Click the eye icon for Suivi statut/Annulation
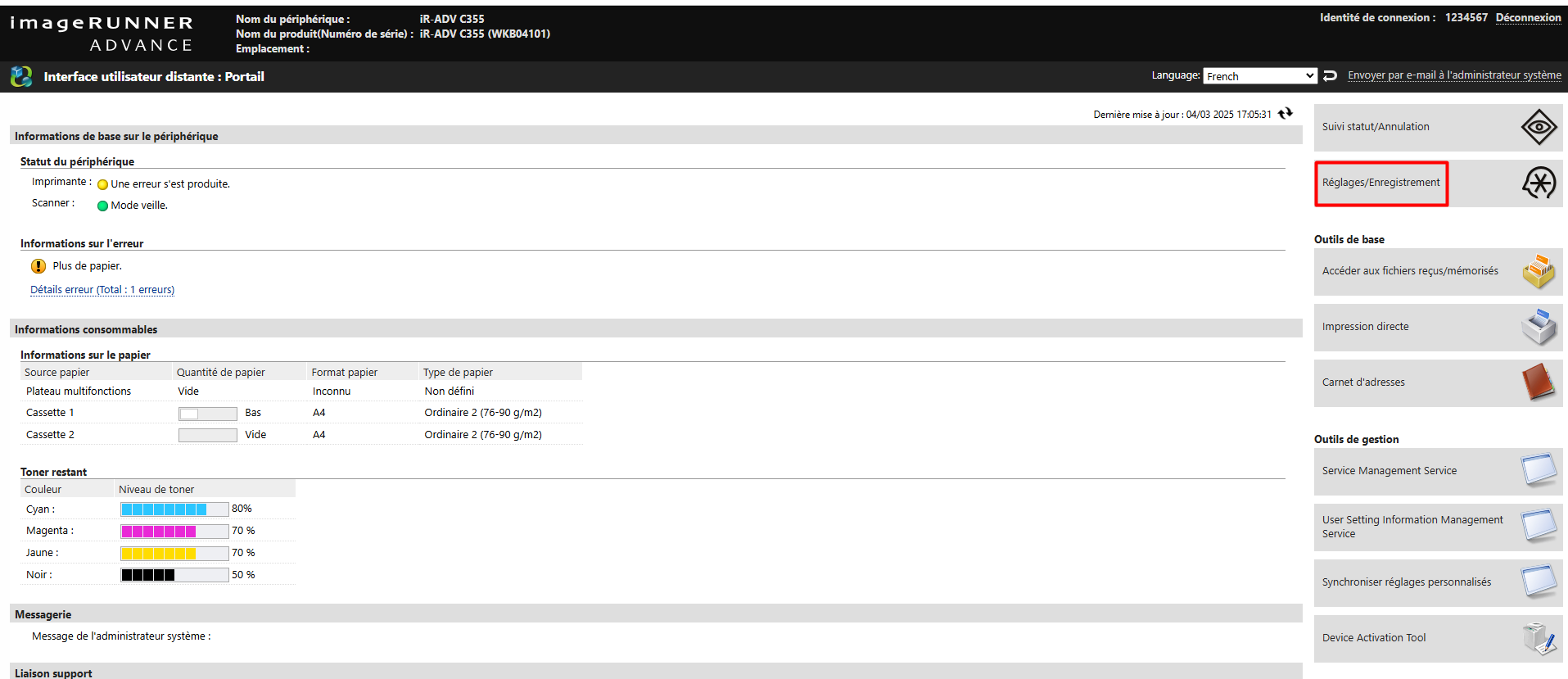1568x679 pixels. click(x=1539, y=127)
